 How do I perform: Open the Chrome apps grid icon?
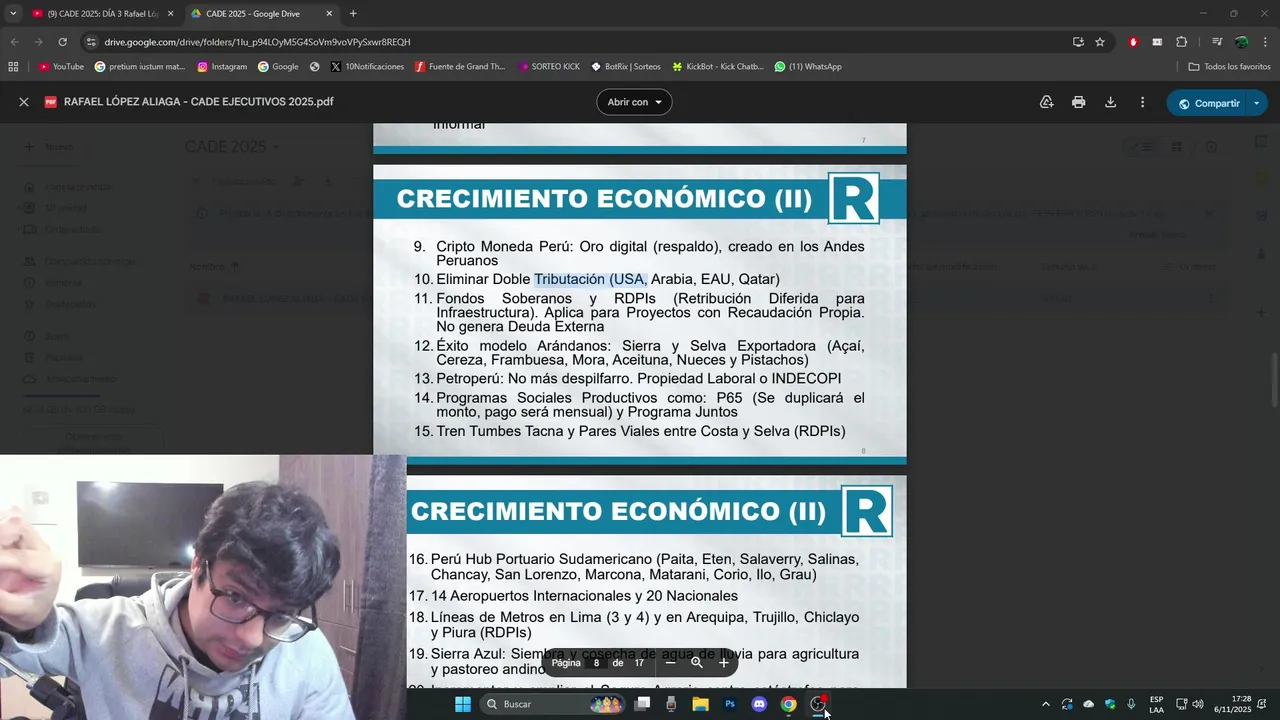[x=13, y=67]
